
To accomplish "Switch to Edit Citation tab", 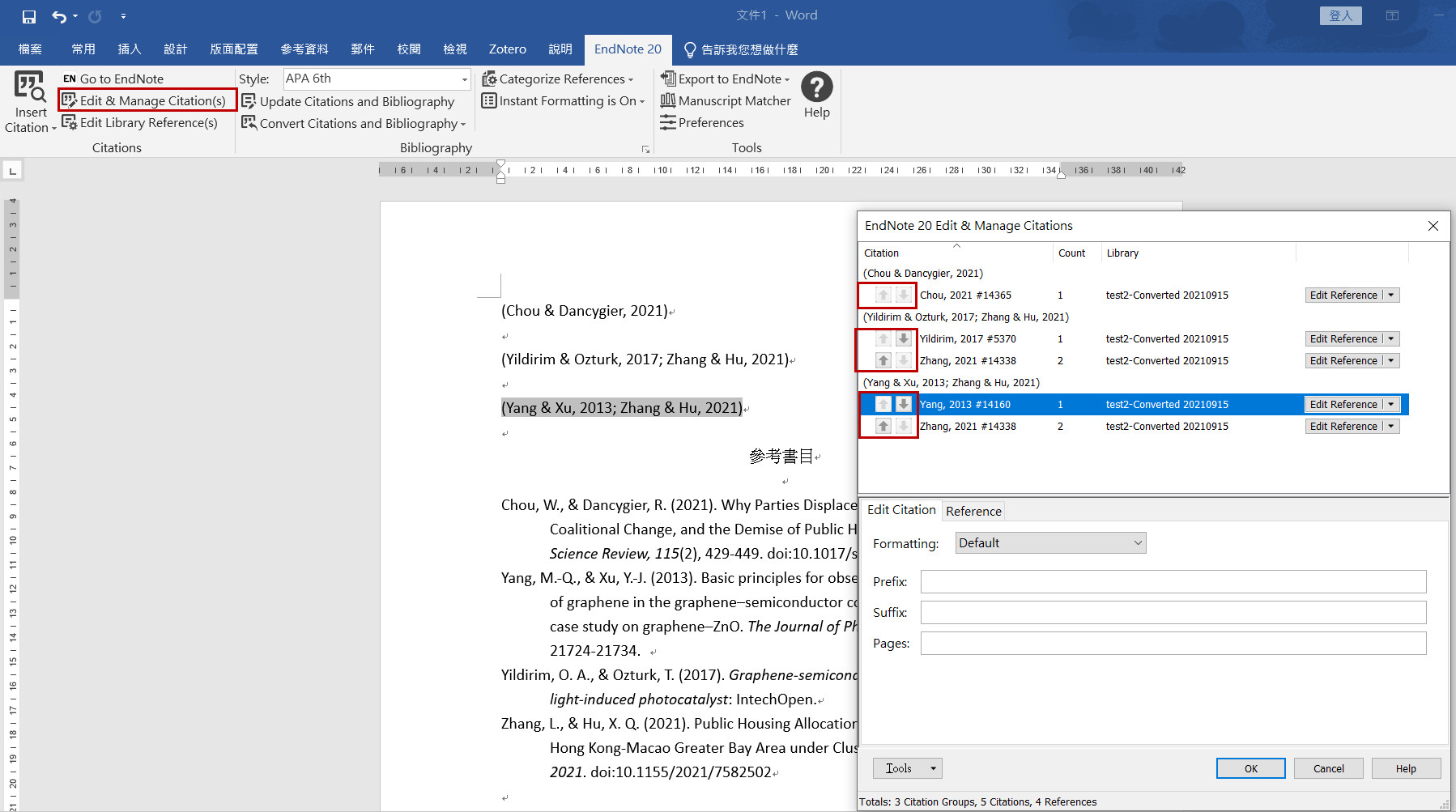I will point(900,510).
